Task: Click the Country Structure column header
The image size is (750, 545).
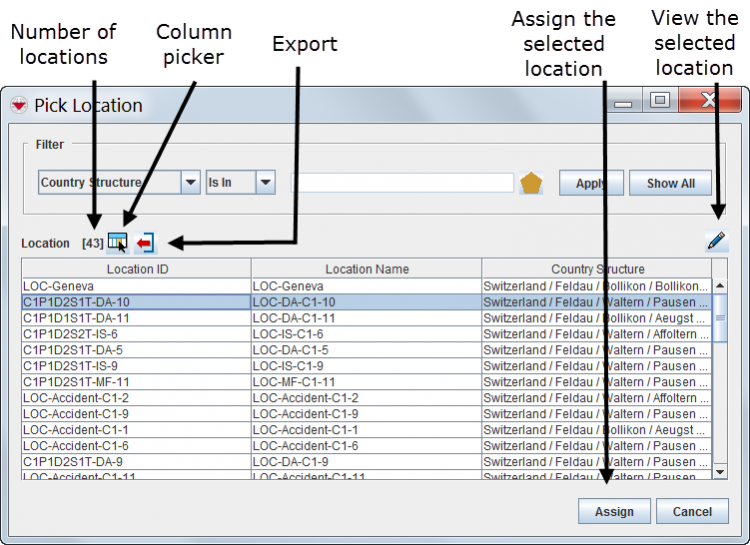Action: (597, 269)
